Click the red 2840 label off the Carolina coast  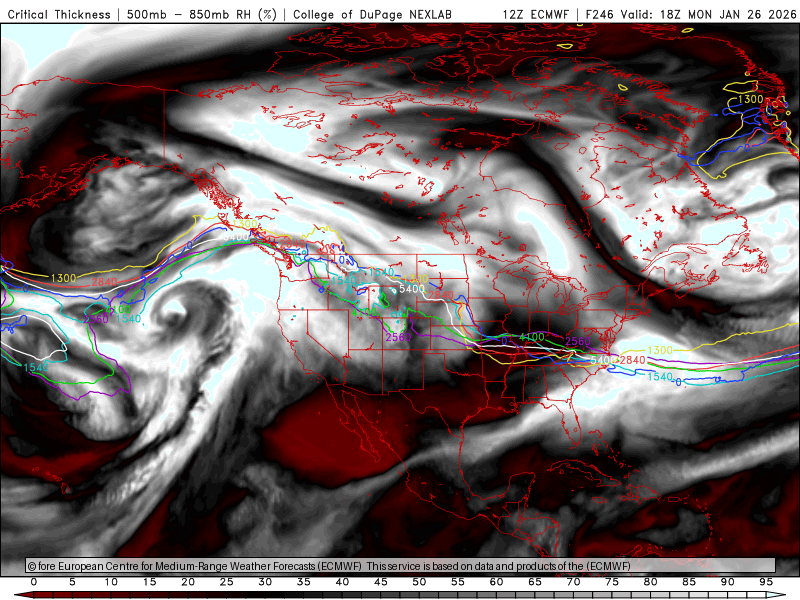pos(633,360)
